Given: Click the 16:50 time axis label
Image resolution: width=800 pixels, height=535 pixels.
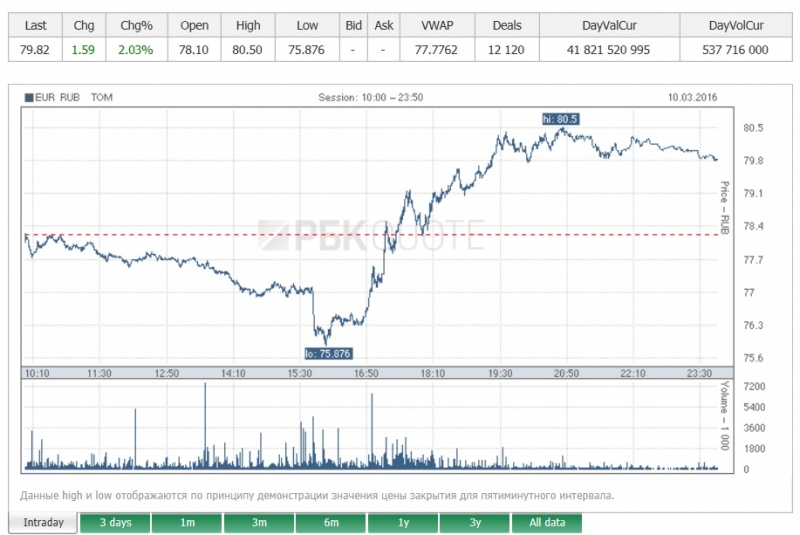Looking at the screenshot, I should (367, 373).
